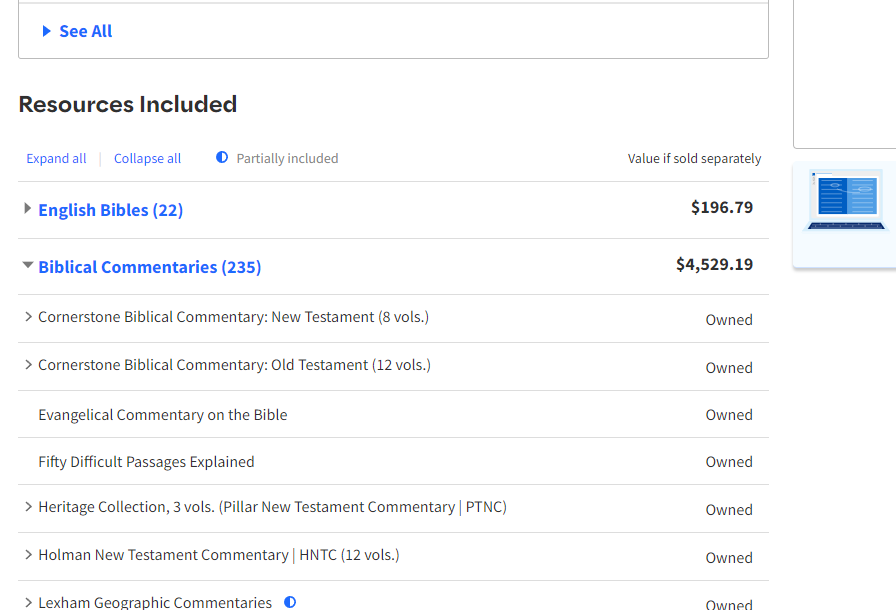Open Evangelical Commentary on the Bible
The image size is (896, 610).
coord(162,415)
